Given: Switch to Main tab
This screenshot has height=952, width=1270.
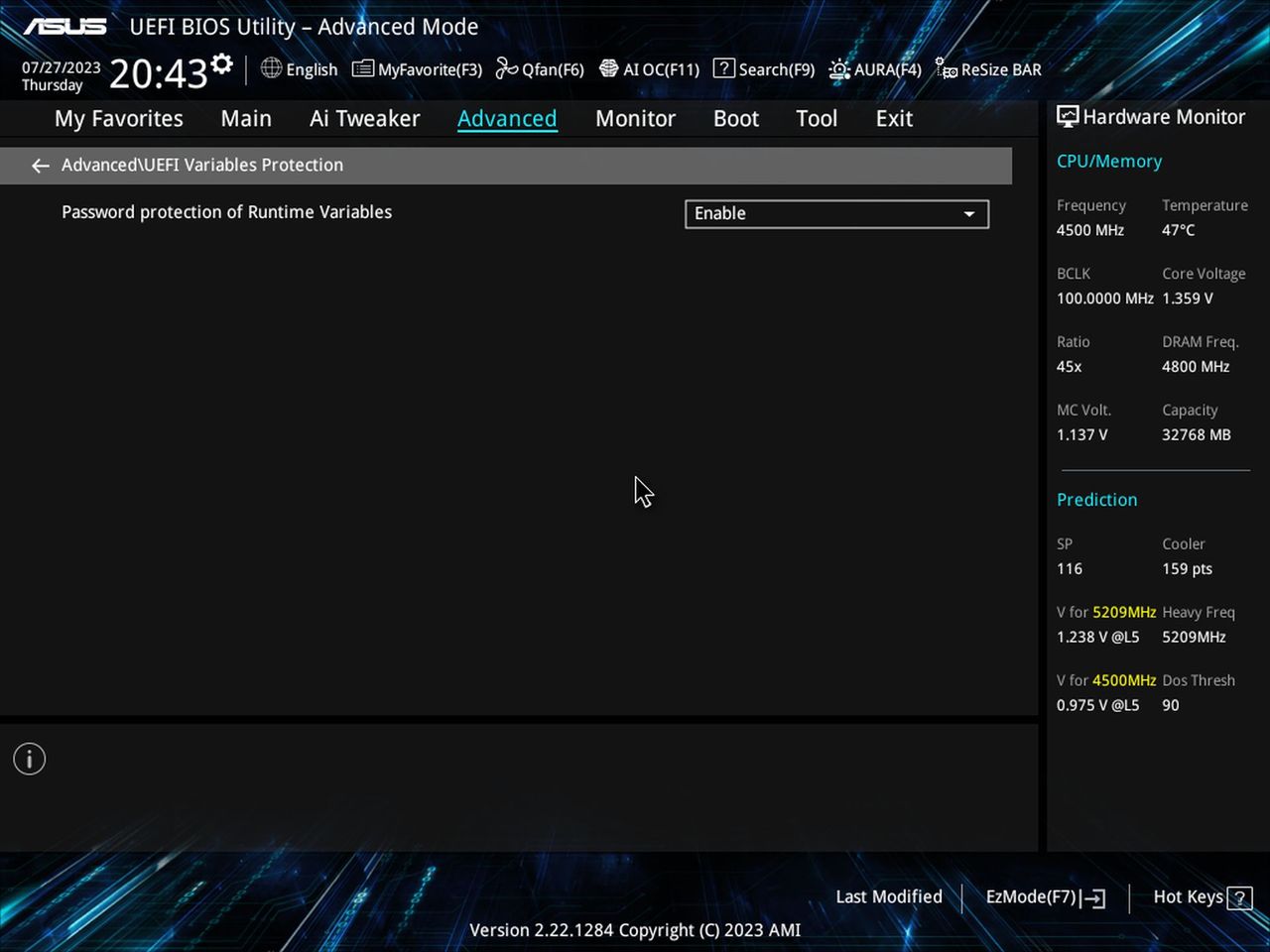Looking at the screenshot, I should [246, 119].
